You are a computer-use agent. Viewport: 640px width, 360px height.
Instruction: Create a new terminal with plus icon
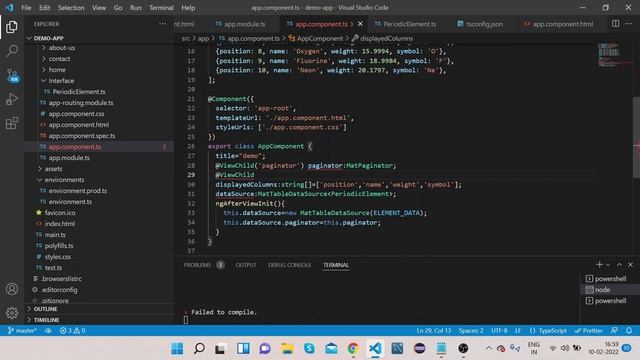point(599,264)
